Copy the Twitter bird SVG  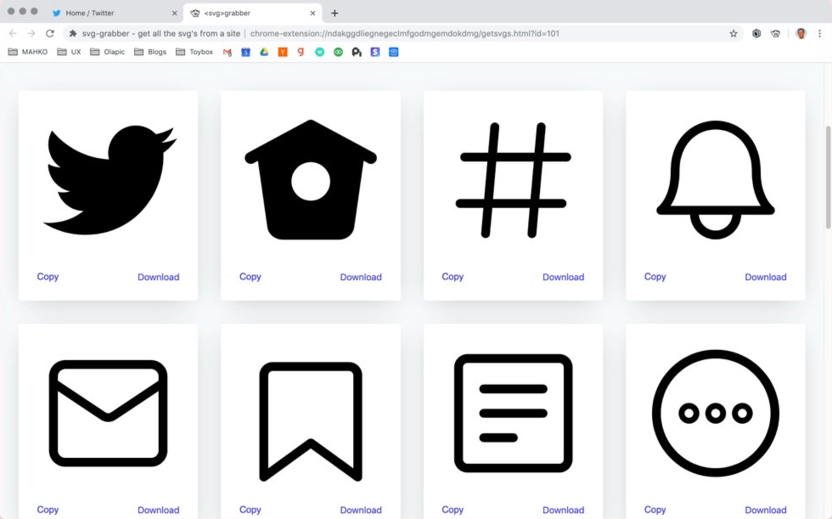pyautogui.click(x=48, y=277)
